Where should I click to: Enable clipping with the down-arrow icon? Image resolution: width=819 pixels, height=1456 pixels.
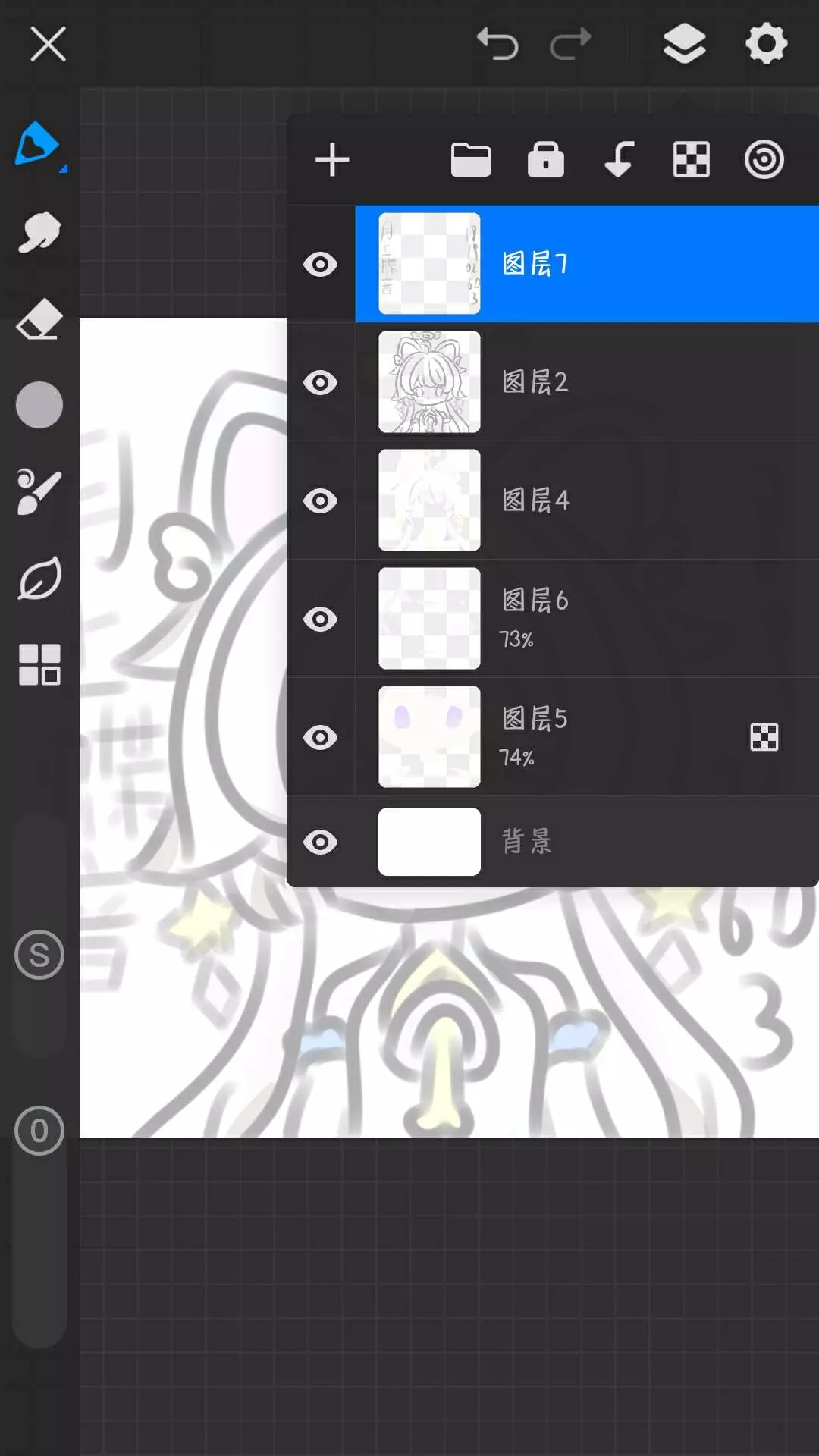tap(619, 160)
